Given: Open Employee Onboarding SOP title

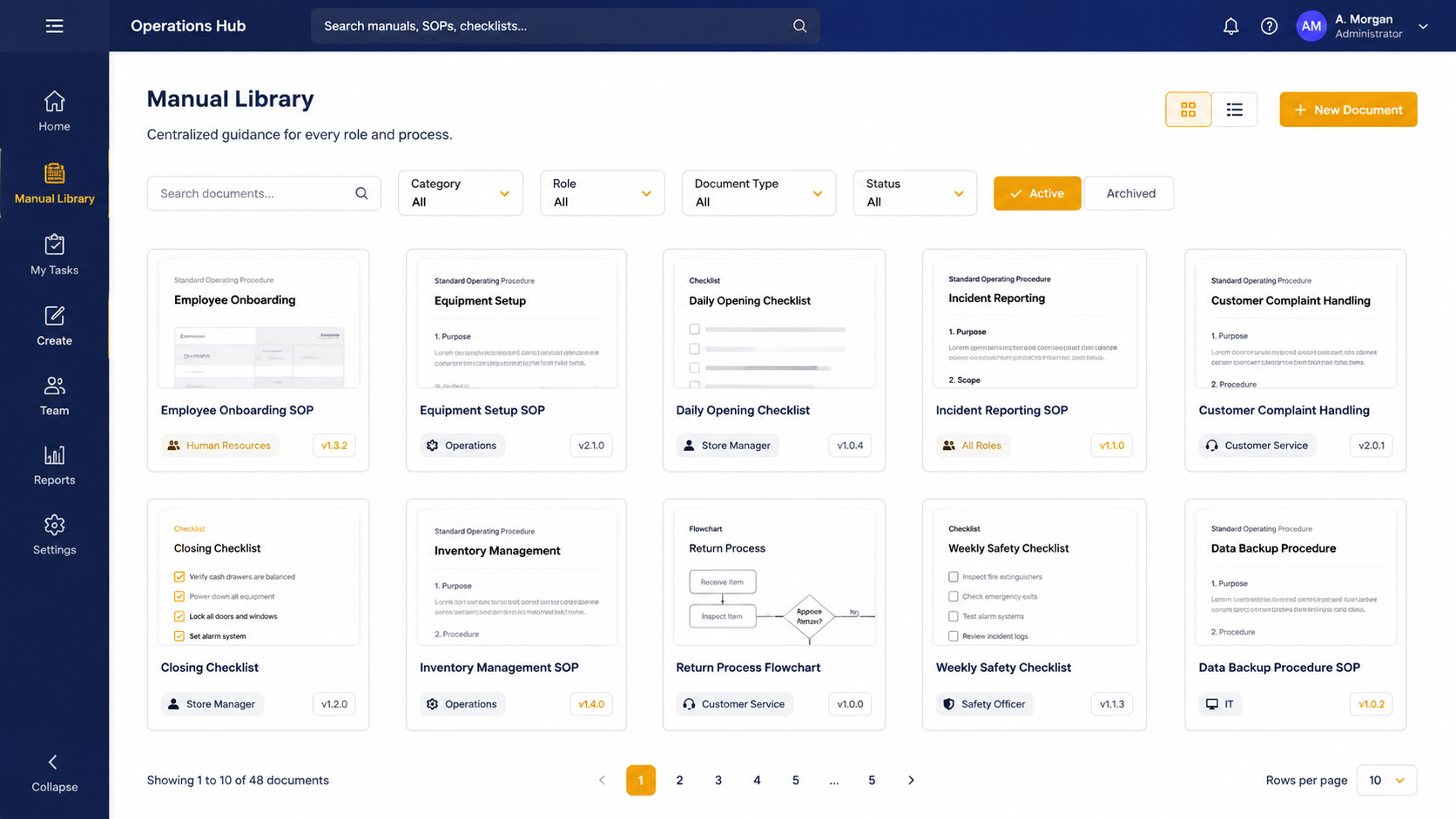Looking at the screenshot, I should [x=237, y=410].
